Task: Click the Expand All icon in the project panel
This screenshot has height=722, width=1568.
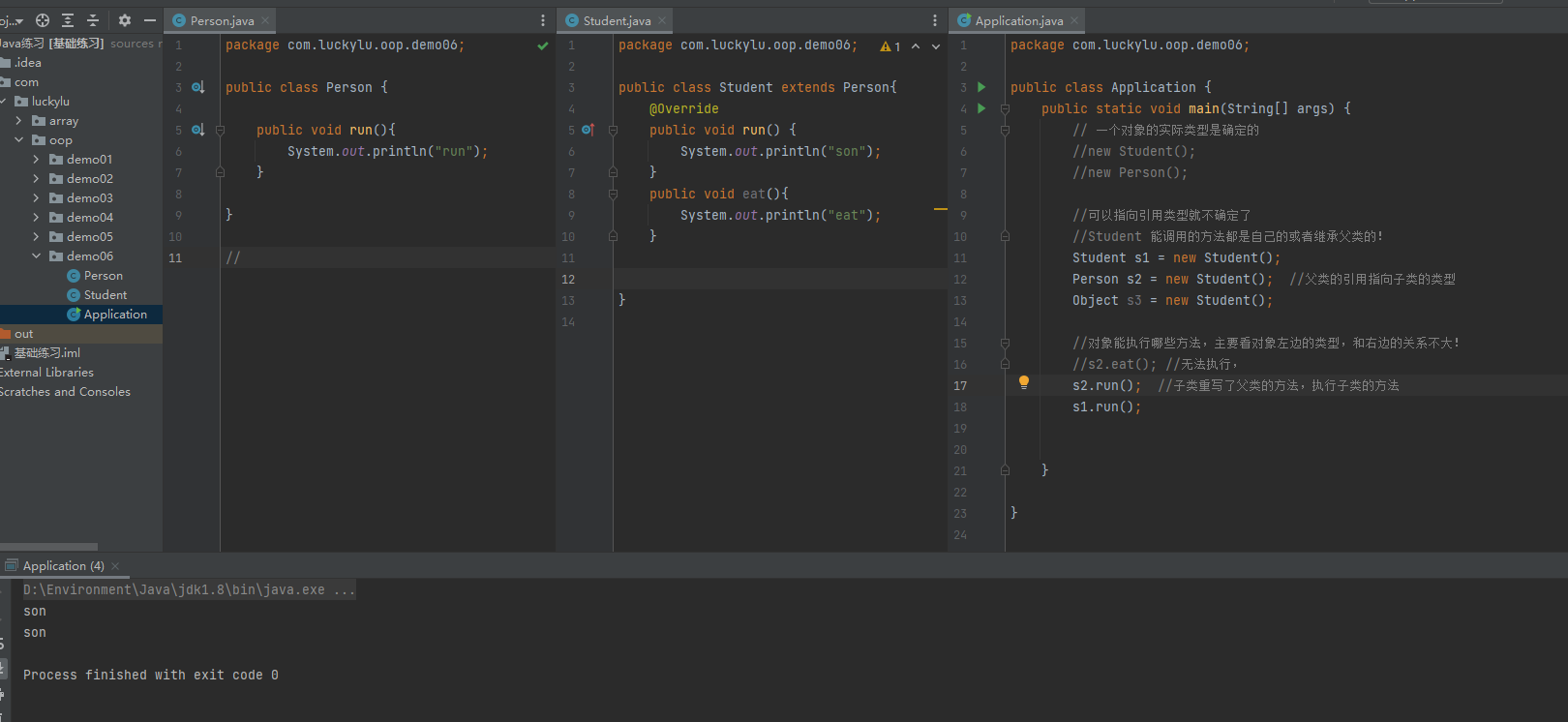Action: tap(68, 20)
